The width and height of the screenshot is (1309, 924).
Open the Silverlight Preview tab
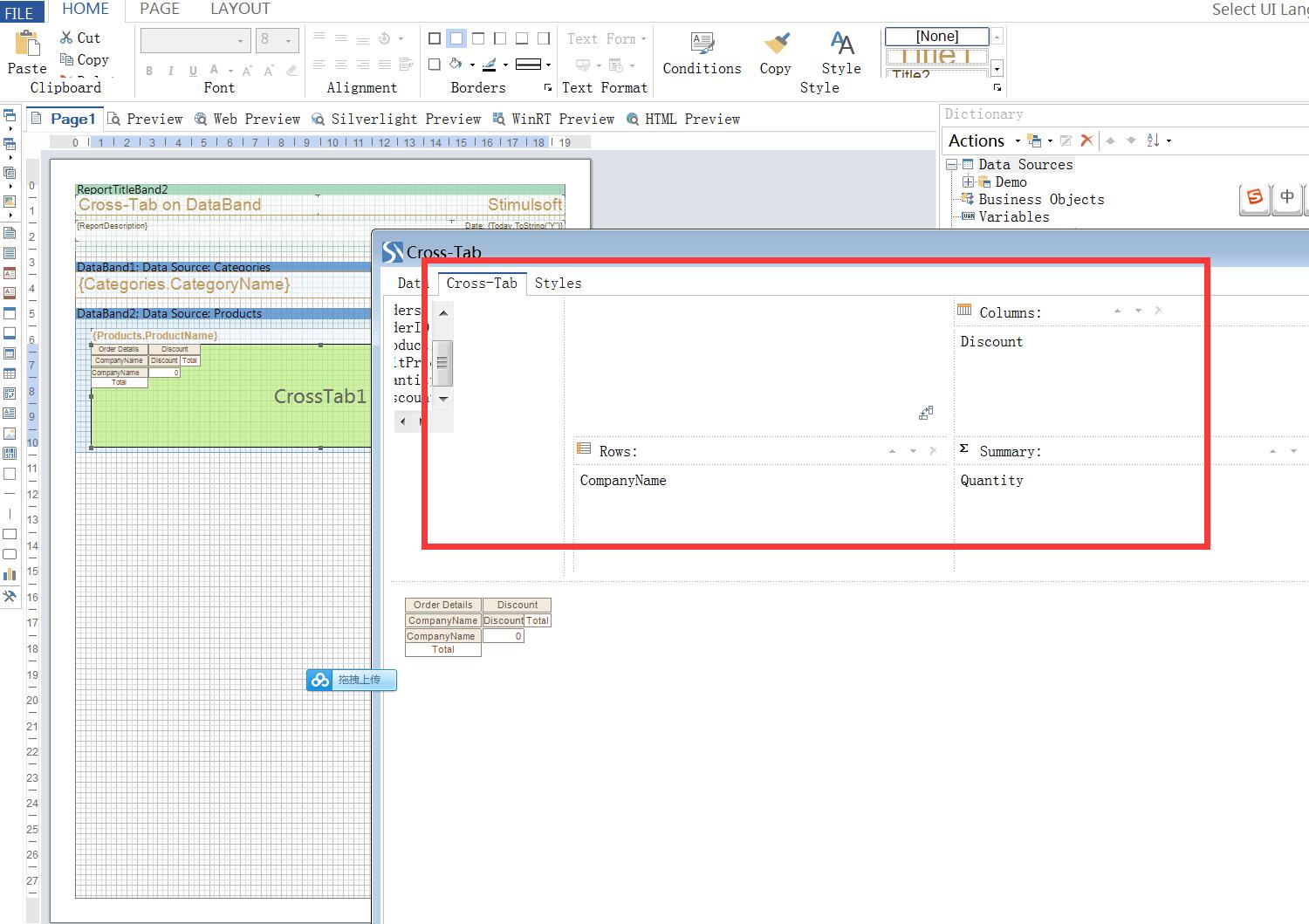(x=396, y=119)
